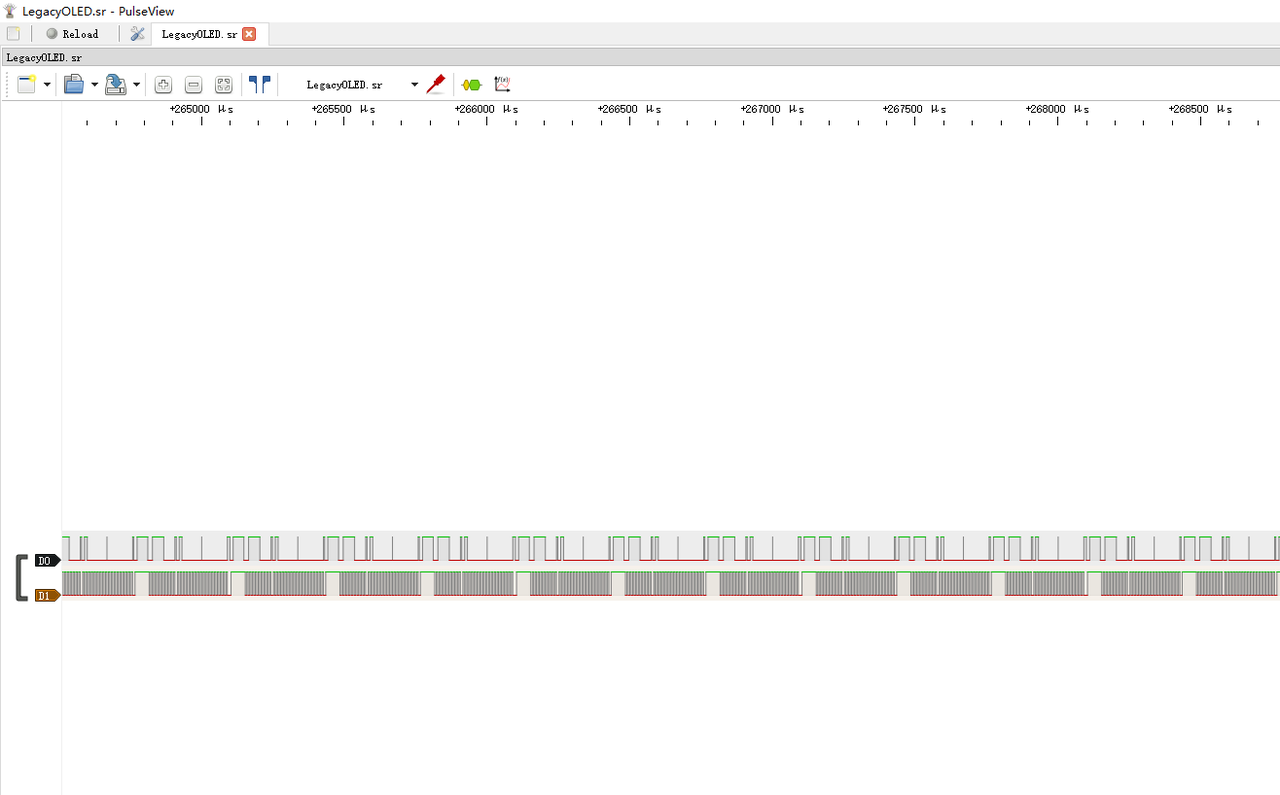Zoom in on the waveform
Viewport: 1280px width, 795px height.
click(163, 85)
